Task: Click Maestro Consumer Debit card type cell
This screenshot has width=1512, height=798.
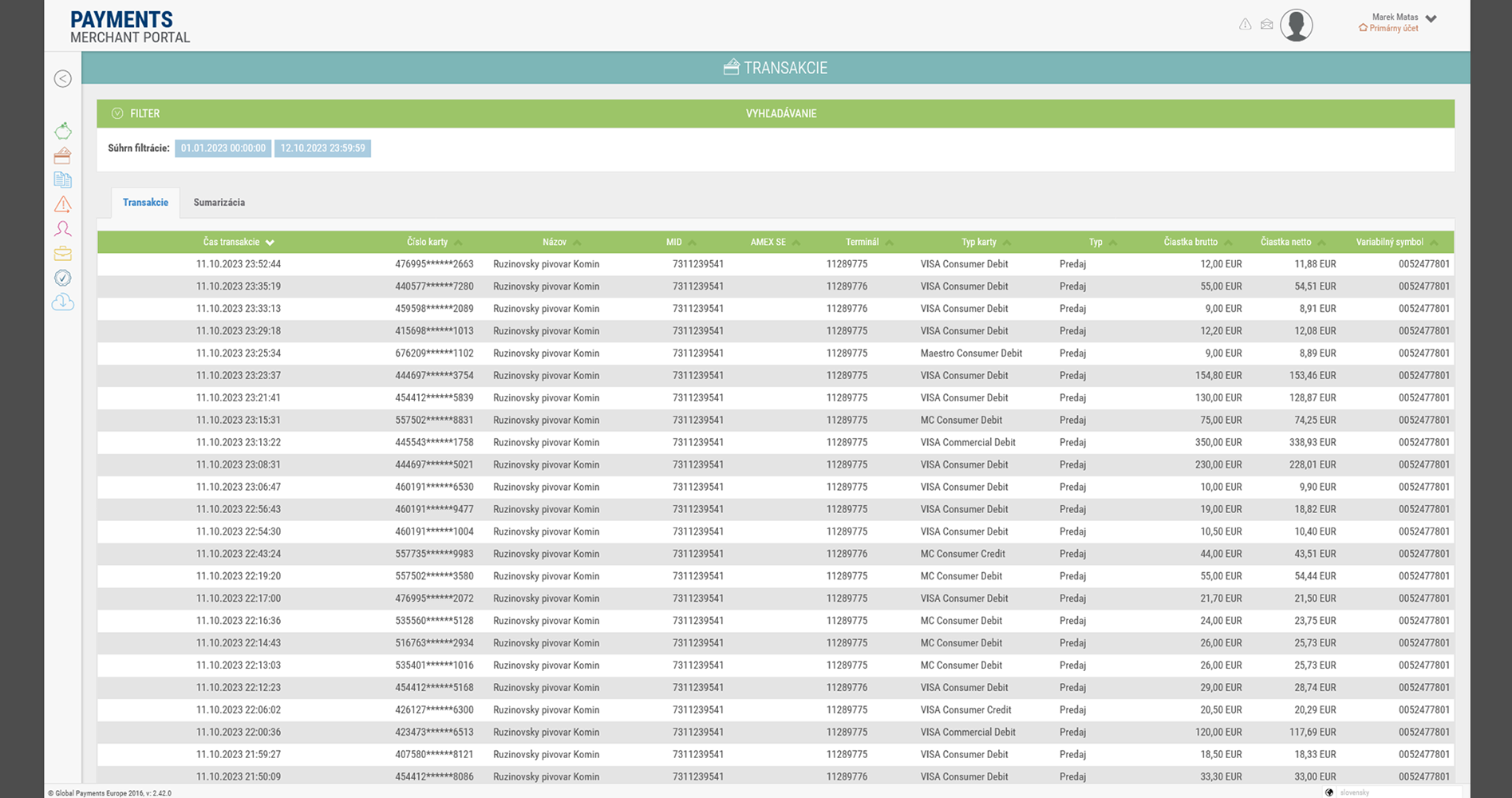Action: click(x=971, y=354)
